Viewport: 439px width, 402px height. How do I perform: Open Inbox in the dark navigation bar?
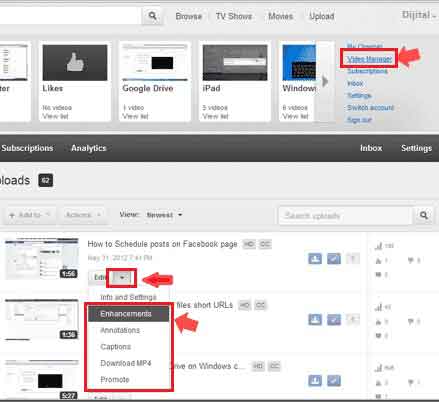pyautogui.click(x=371, y=148)
